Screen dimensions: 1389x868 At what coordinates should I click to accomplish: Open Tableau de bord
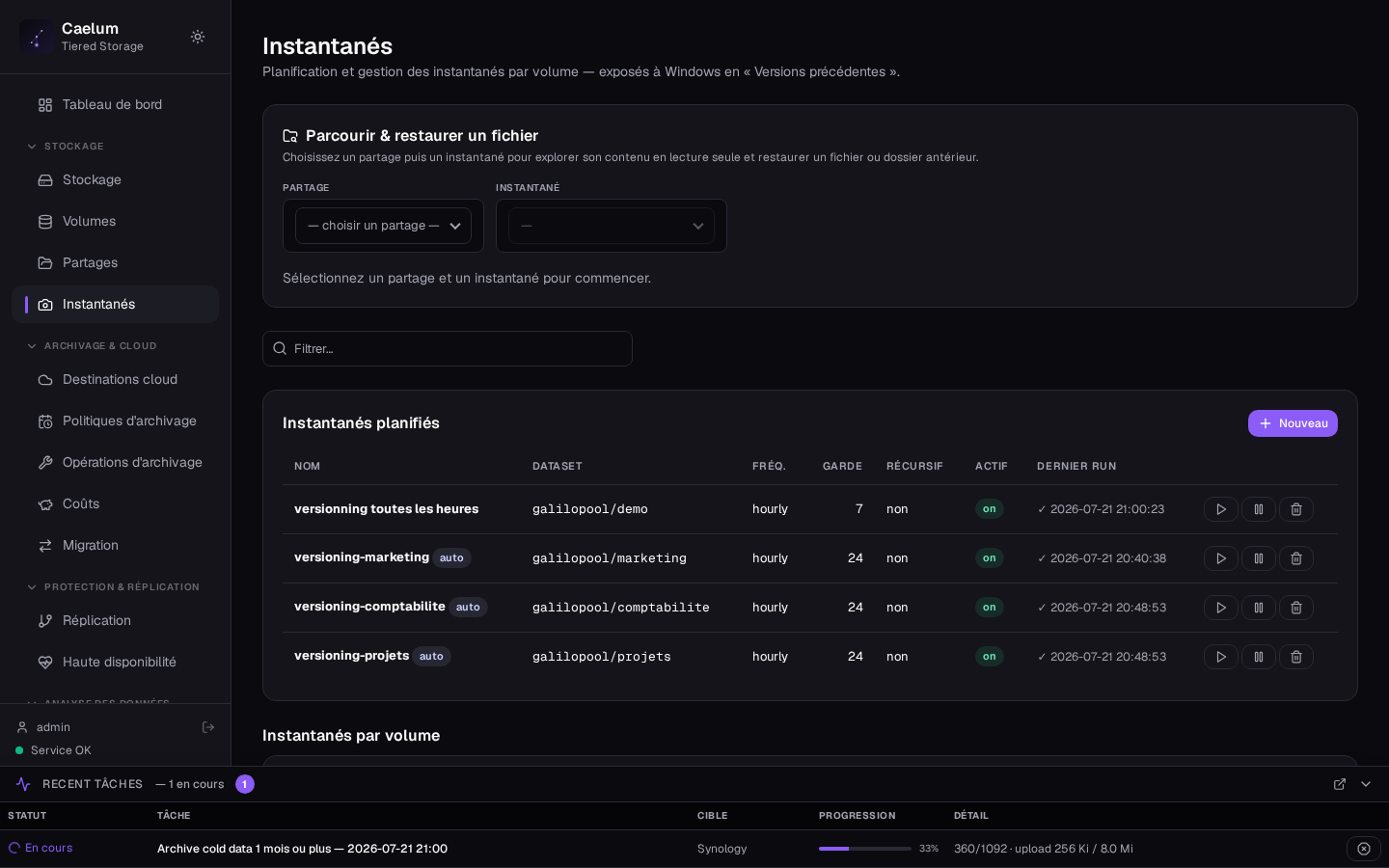coord(115,104)
